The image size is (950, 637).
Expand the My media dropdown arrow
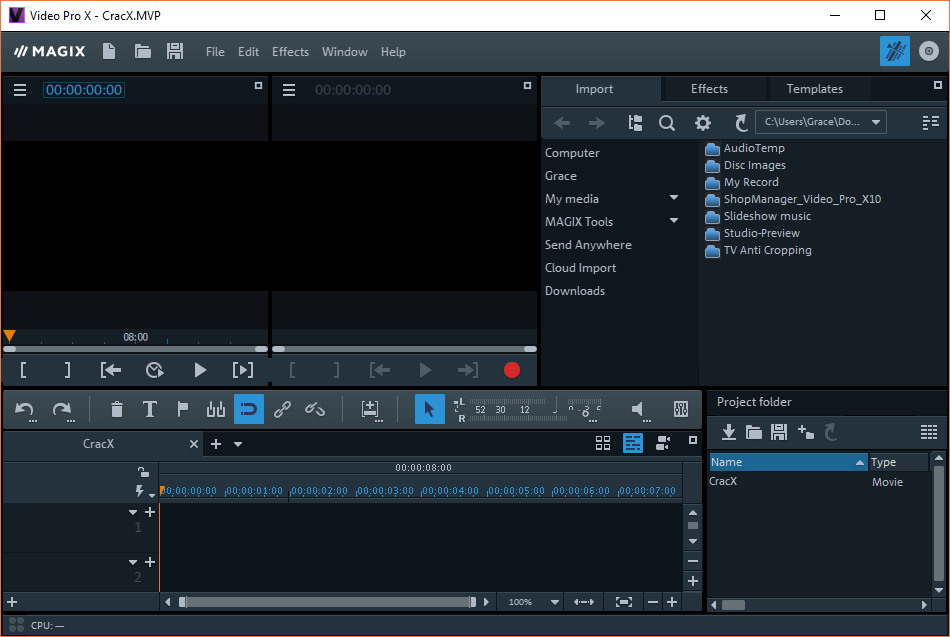(x=674, y=198)
